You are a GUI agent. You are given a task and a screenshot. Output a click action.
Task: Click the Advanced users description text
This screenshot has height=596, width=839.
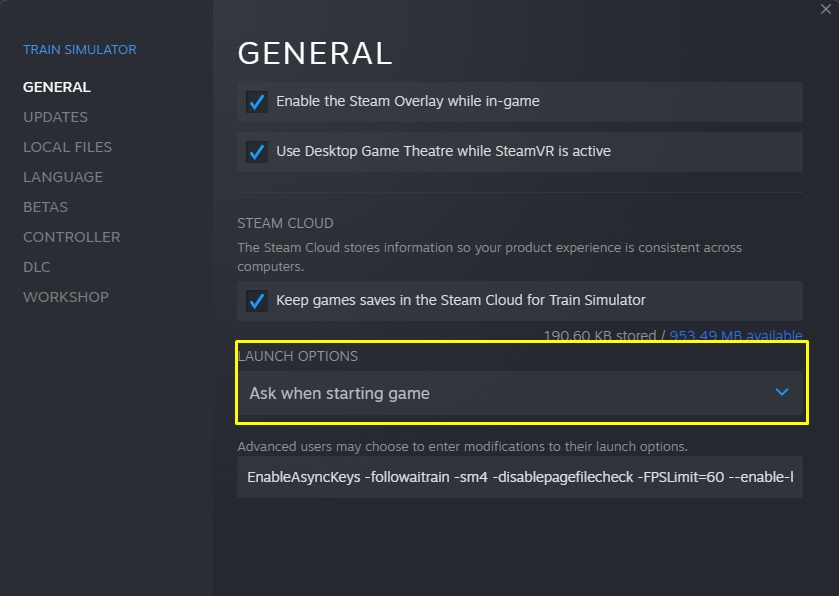click(x=462, y=446)
